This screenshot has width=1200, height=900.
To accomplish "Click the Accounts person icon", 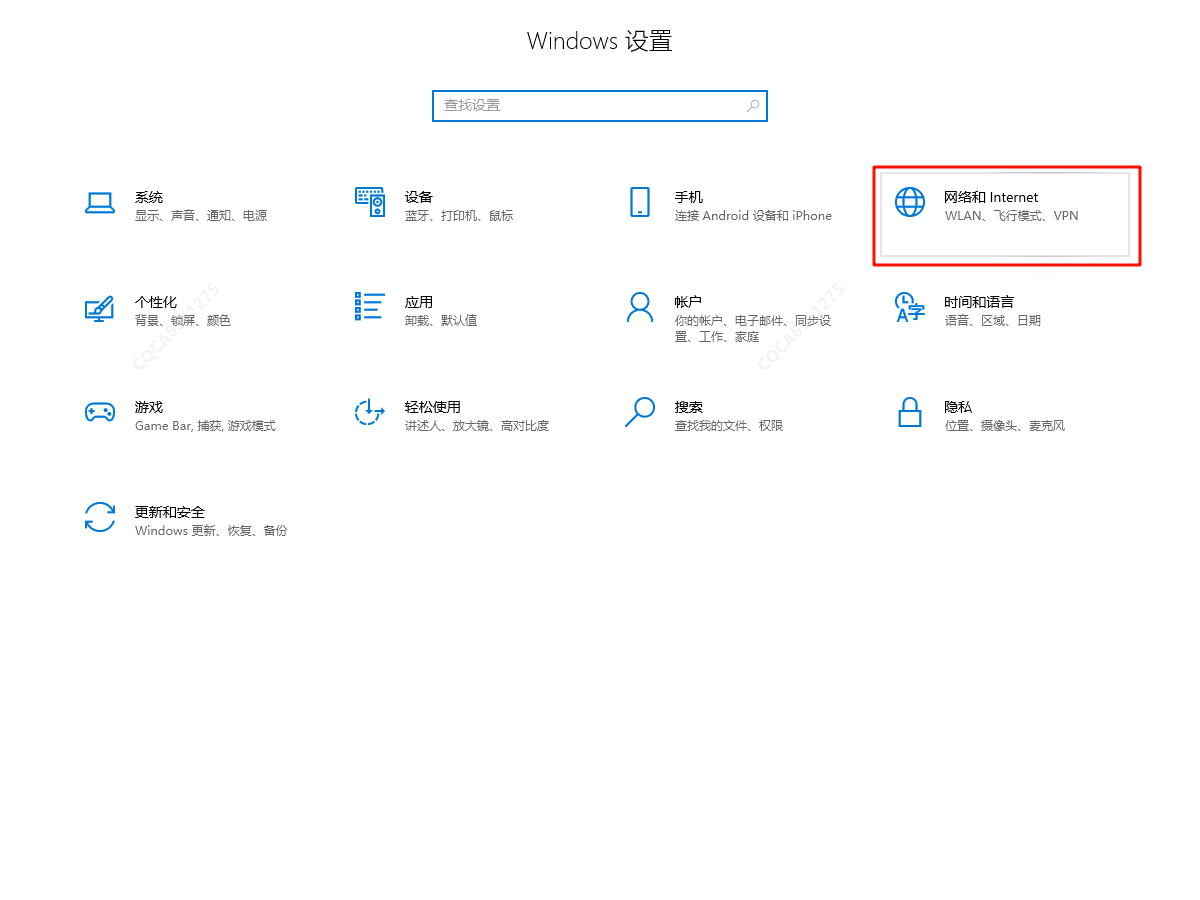I will (640, 307).
